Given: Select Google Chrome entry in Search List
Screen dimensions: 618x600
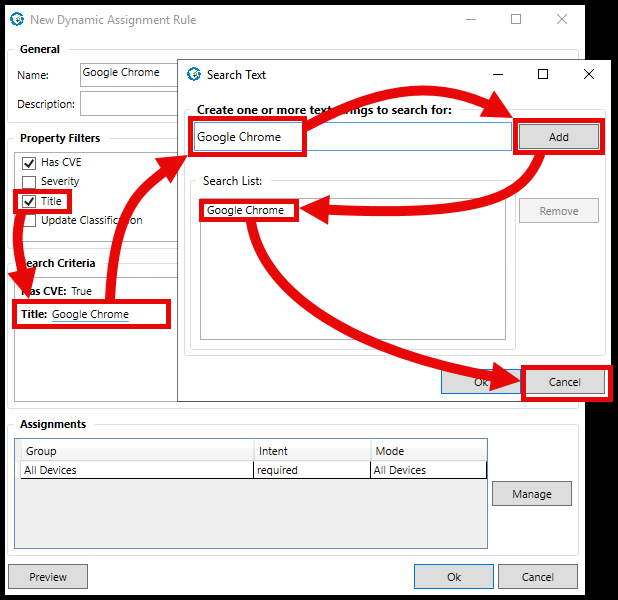Looking at the screenshot, I should [245, 210].
